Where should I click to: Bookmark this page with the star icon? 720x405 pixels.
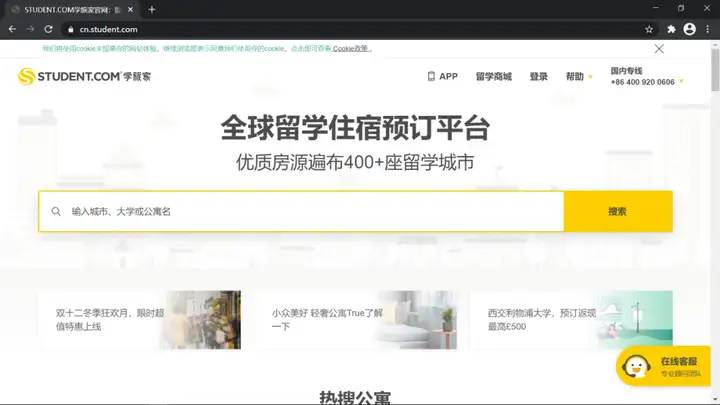[x=649, y=29]
